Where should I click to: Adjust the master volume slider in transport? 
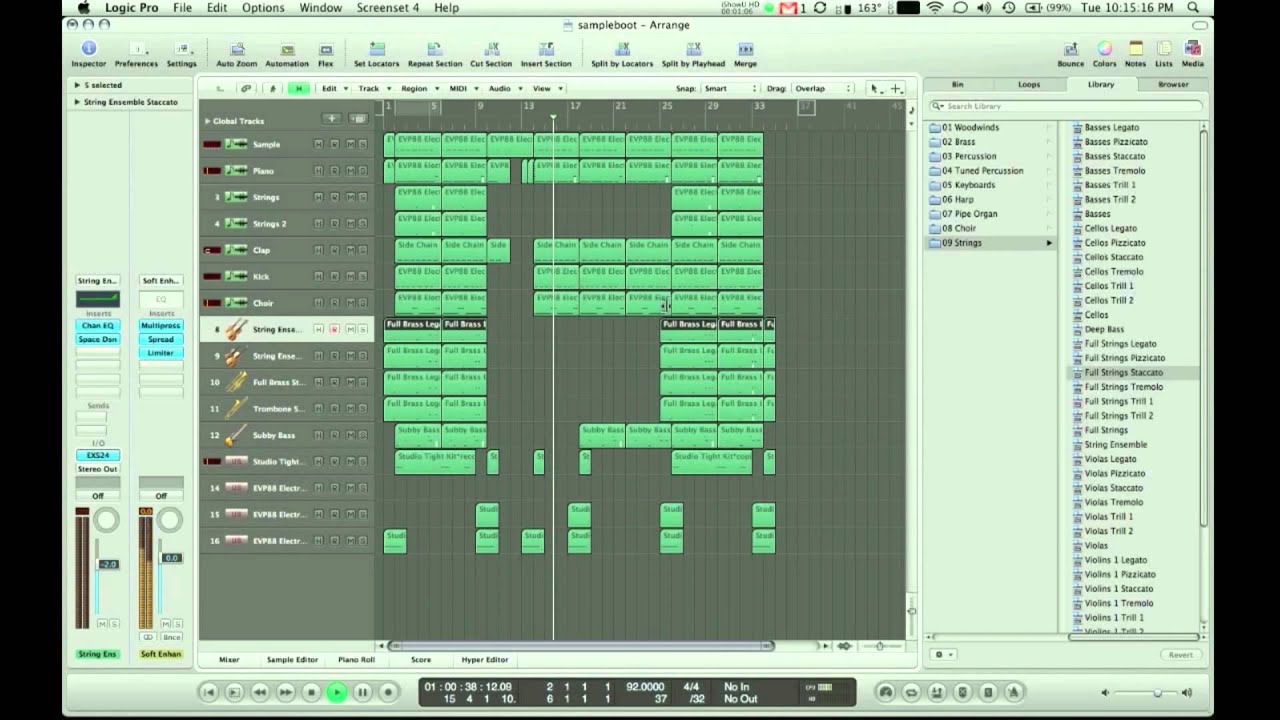1146,692
